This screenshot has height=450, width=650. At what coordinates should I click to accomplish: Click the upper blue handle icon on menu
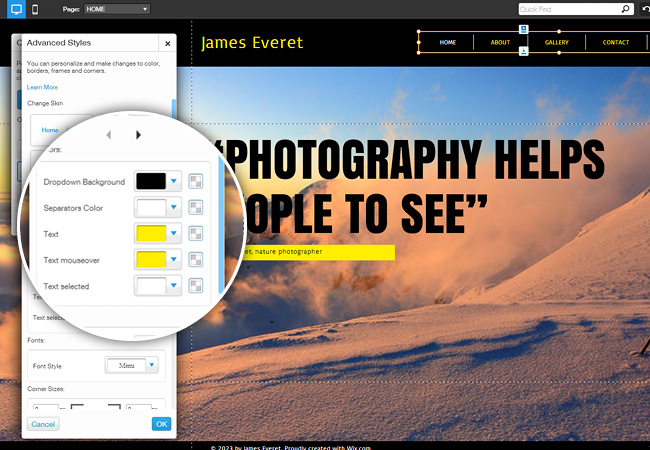coord(524,29)
